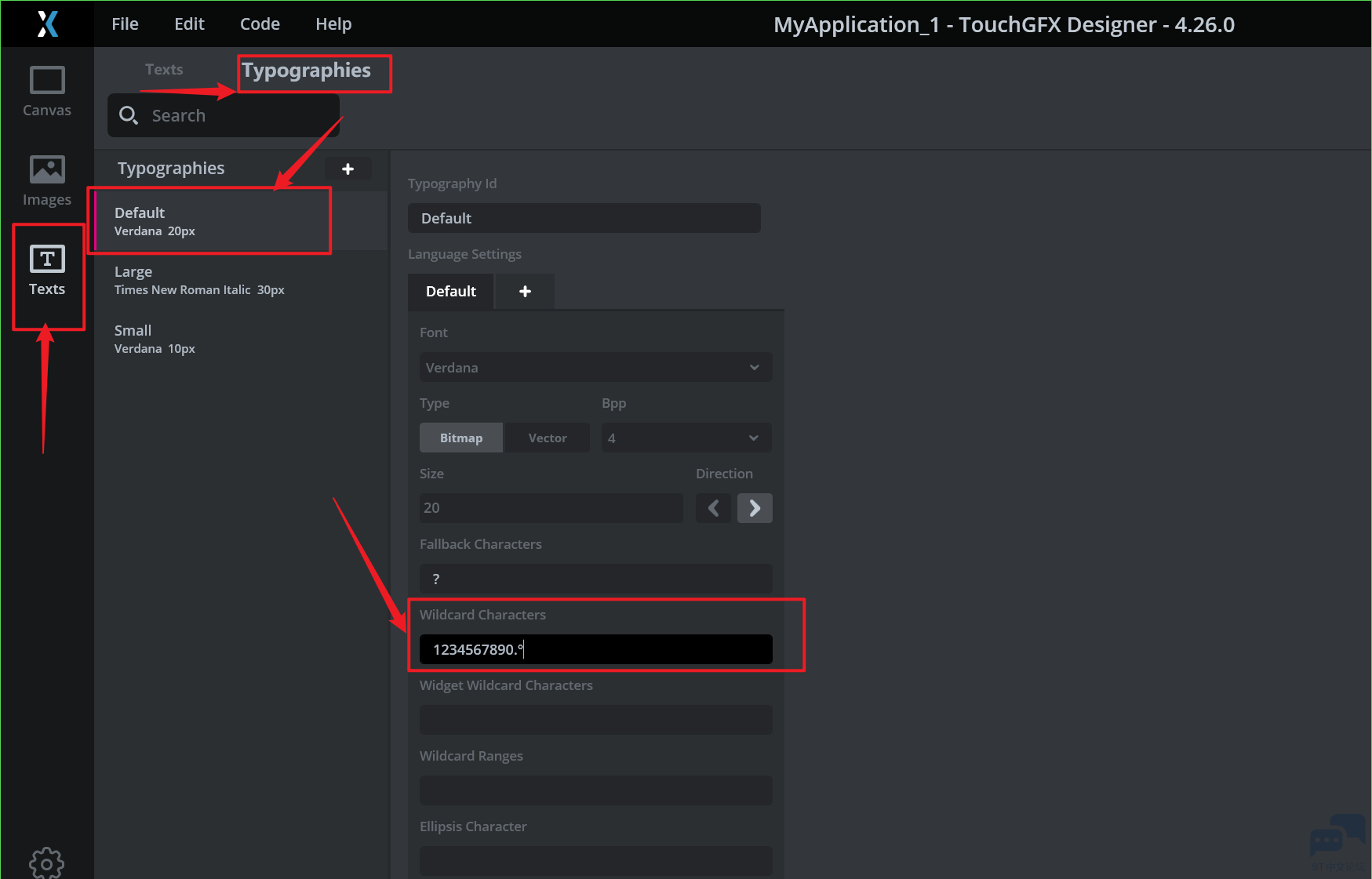Select the Large typography entry
Screen dimensions: 1372x879
point(199,280)
